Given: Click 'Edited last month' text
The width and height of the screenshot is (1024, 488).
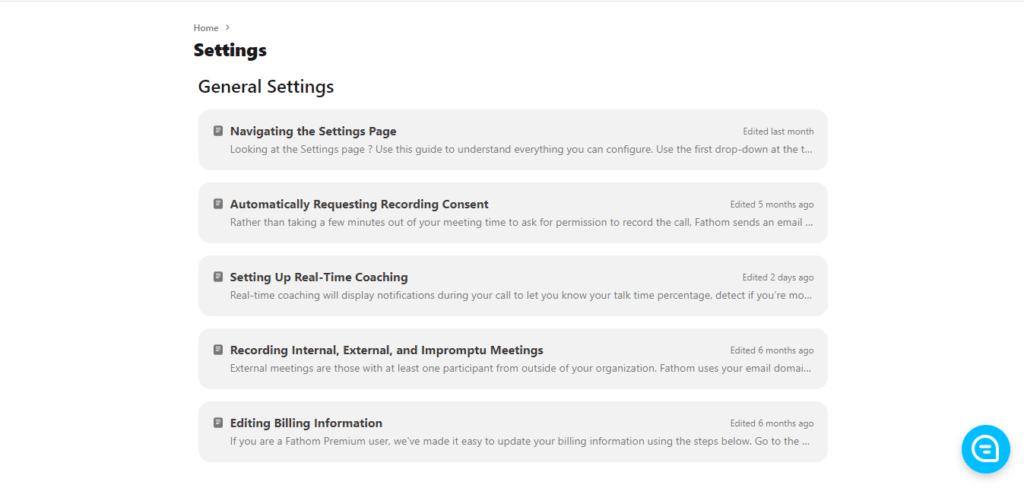Looking at the screenshot, I should coord(778,131).
